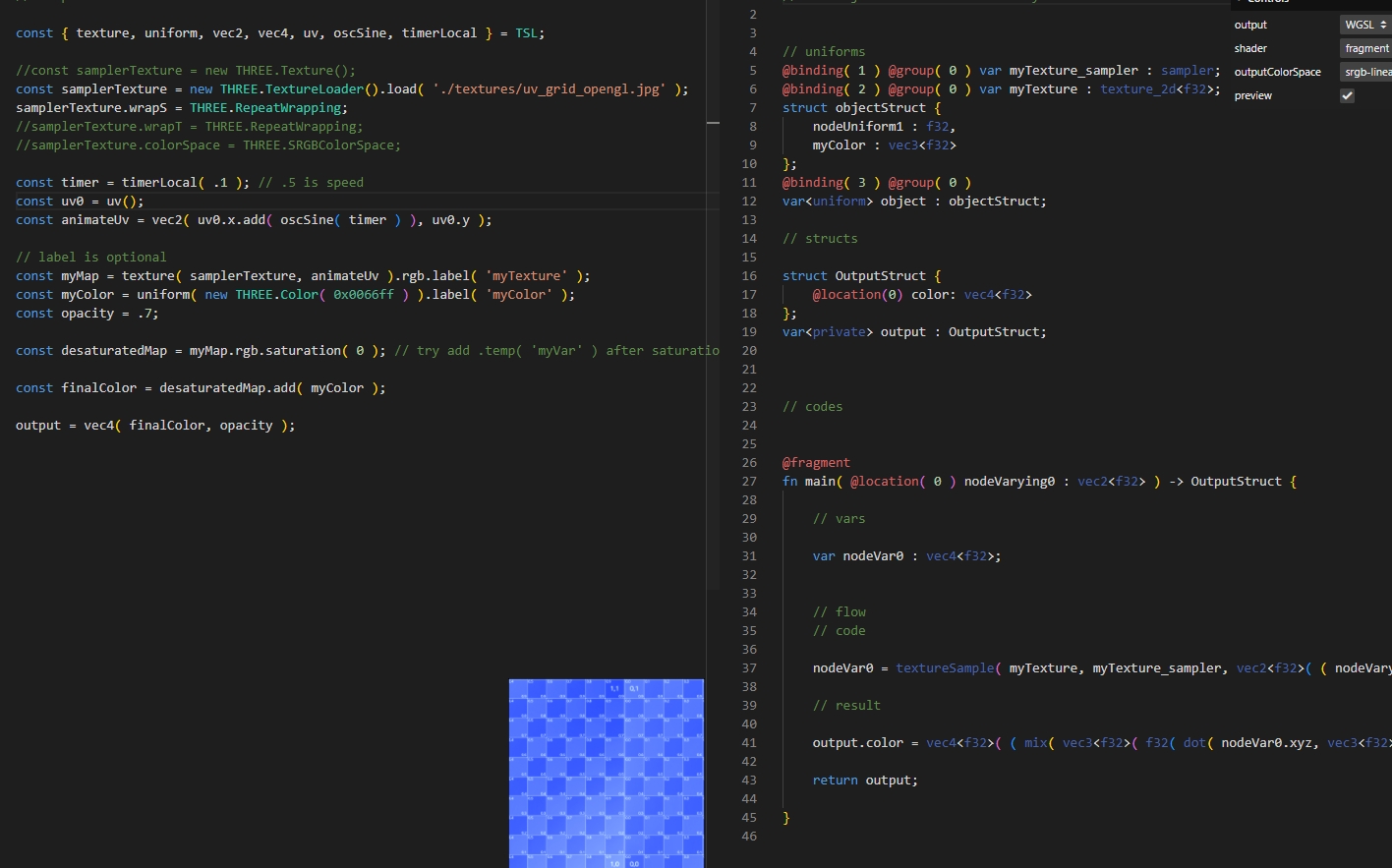Click the 'nodeUniform1 : f32,' line
Image resolution: width=1392 pixels, height=868 pixels.
click(x=884, y=127)
